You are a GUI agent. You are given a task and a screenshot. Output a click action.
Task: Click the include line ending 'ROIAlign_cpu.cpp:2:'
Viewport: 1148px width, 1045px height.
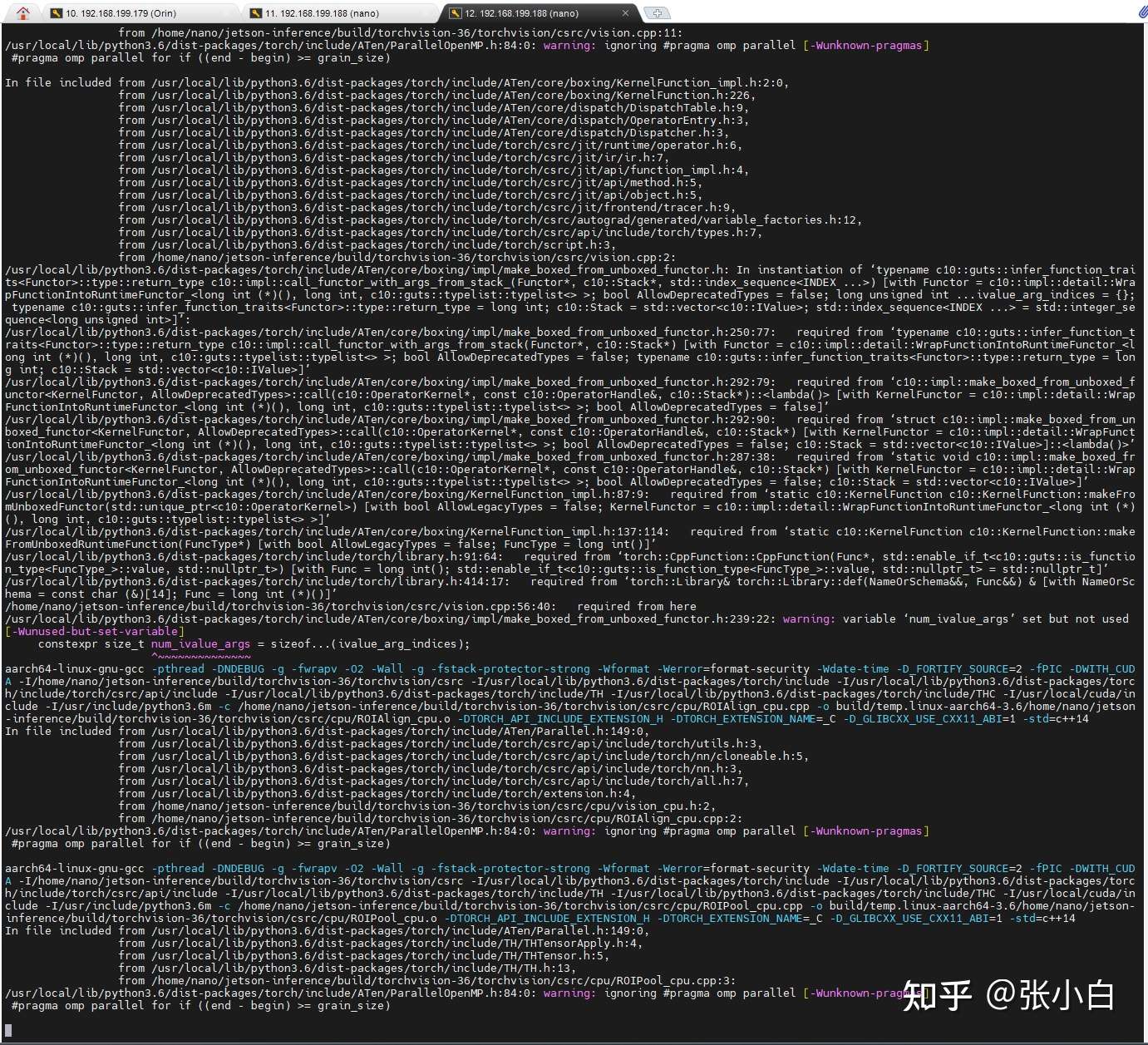430,819
